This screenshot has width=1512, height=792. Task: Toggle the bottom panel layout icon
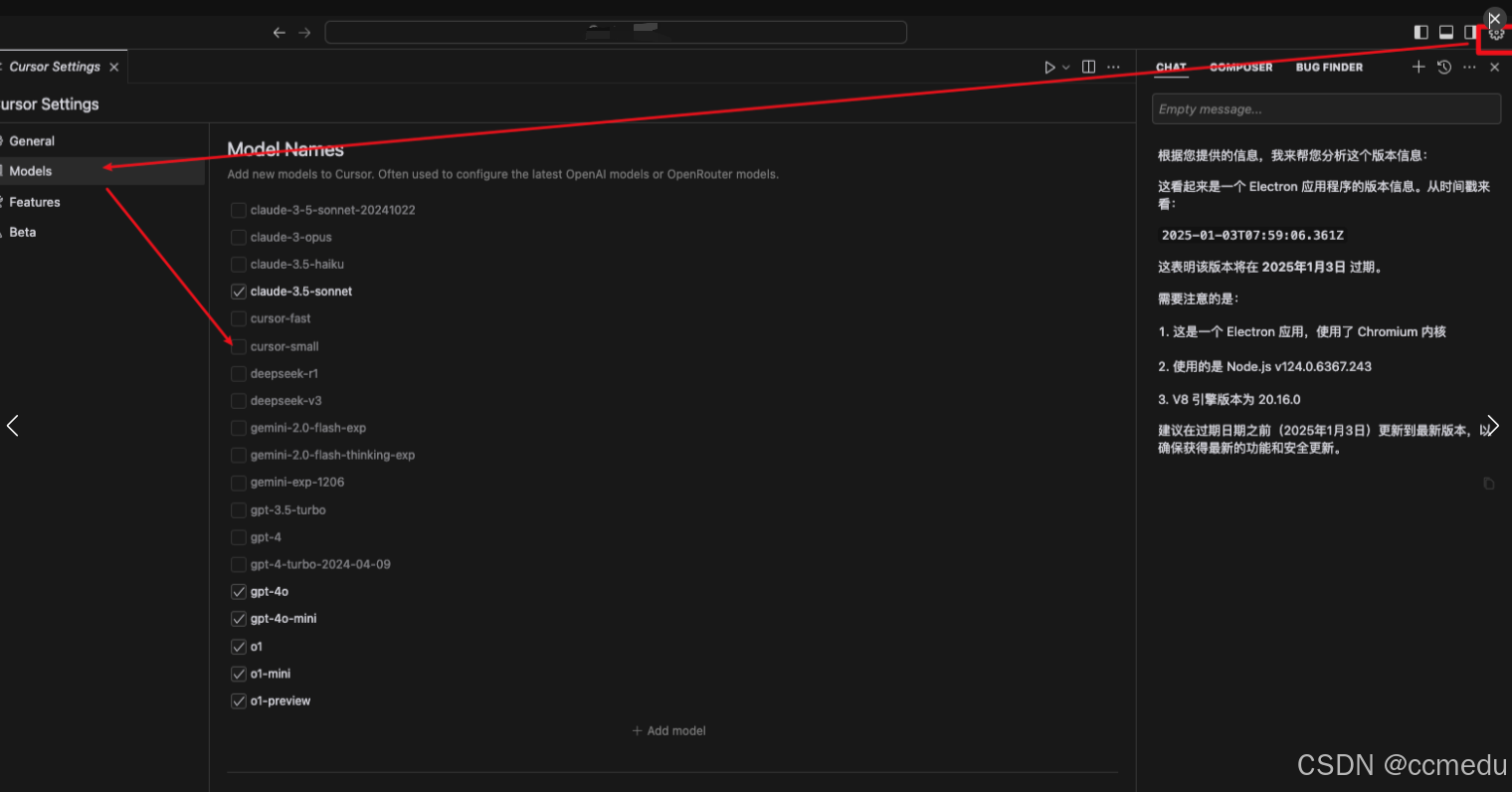(1446, 33)
